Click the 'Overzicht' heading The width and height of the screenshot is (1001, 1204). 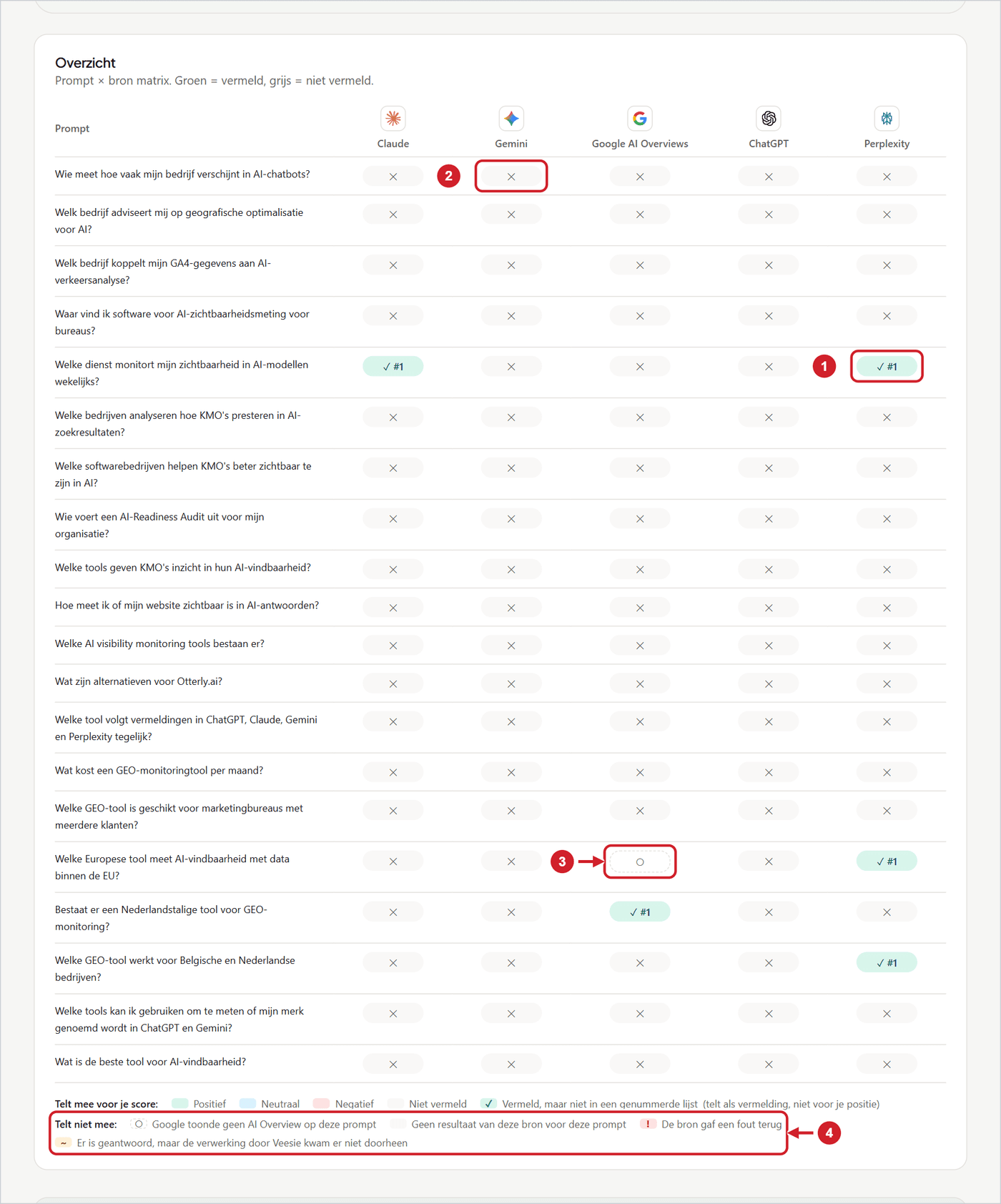pos(85,63)
